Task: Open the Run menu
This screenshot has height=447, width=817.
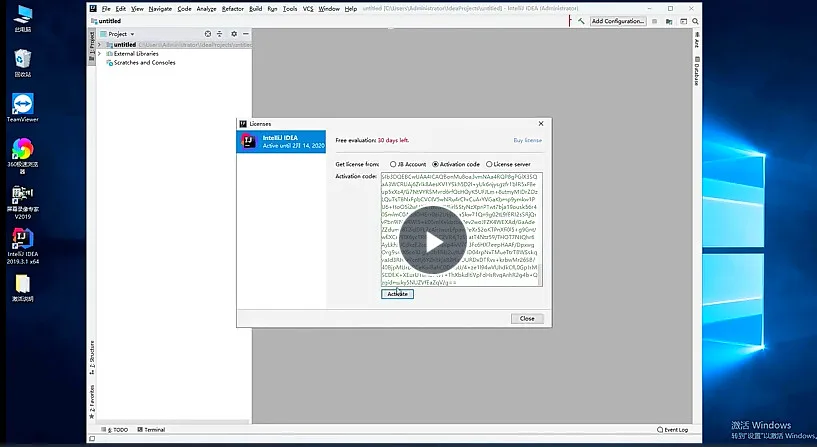Action: pyautogui.click(x=272, y=9)
